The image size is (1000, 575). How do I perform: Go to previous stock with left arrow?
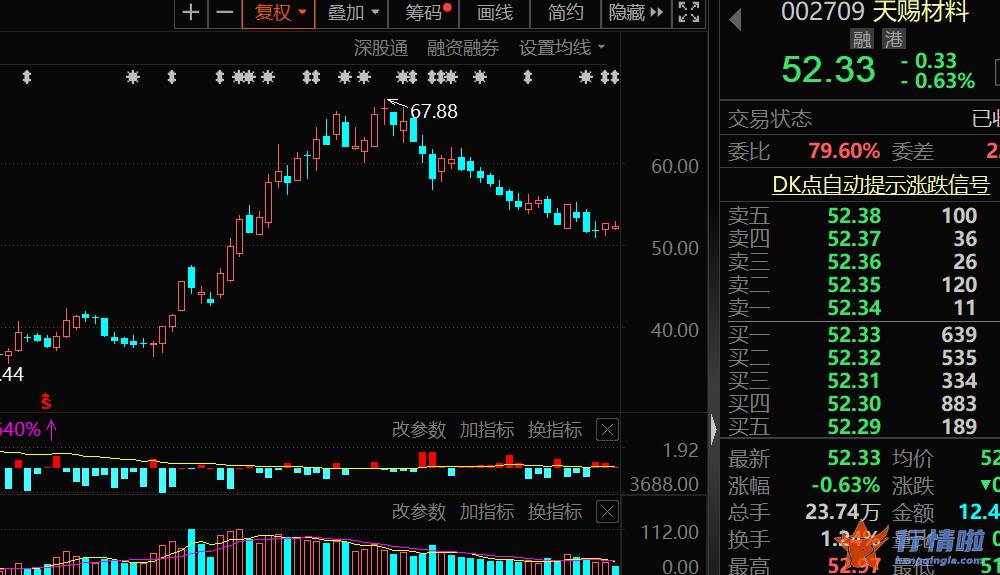tap(735, 20)
